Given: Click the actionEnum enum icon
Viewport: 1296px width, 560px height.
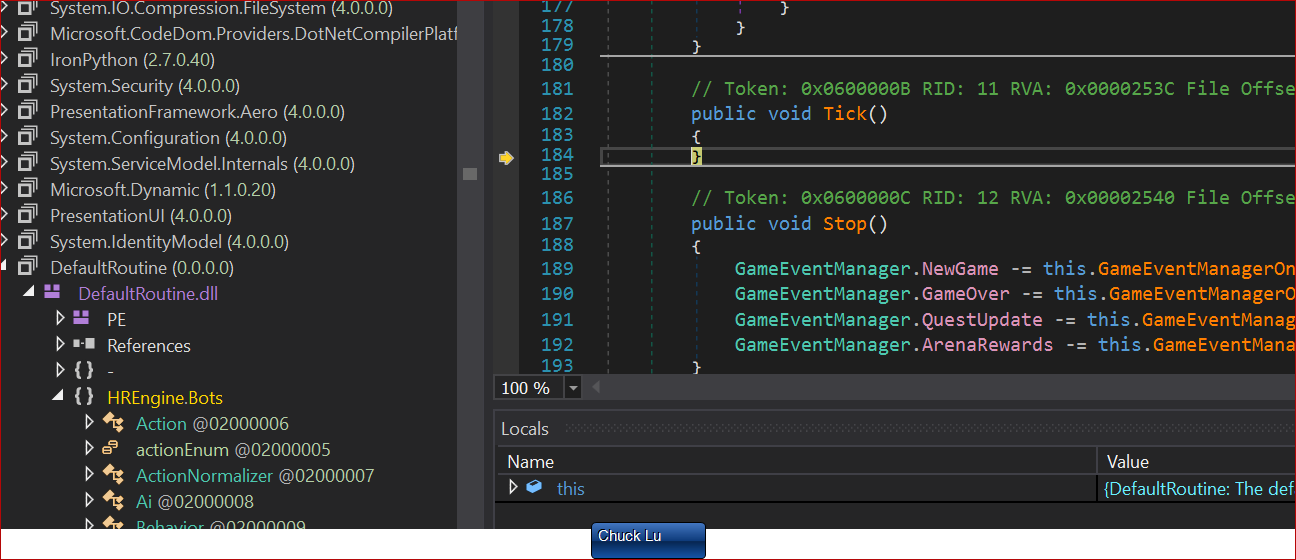Looking at the screenshot, I should click(x=113, y=449).
